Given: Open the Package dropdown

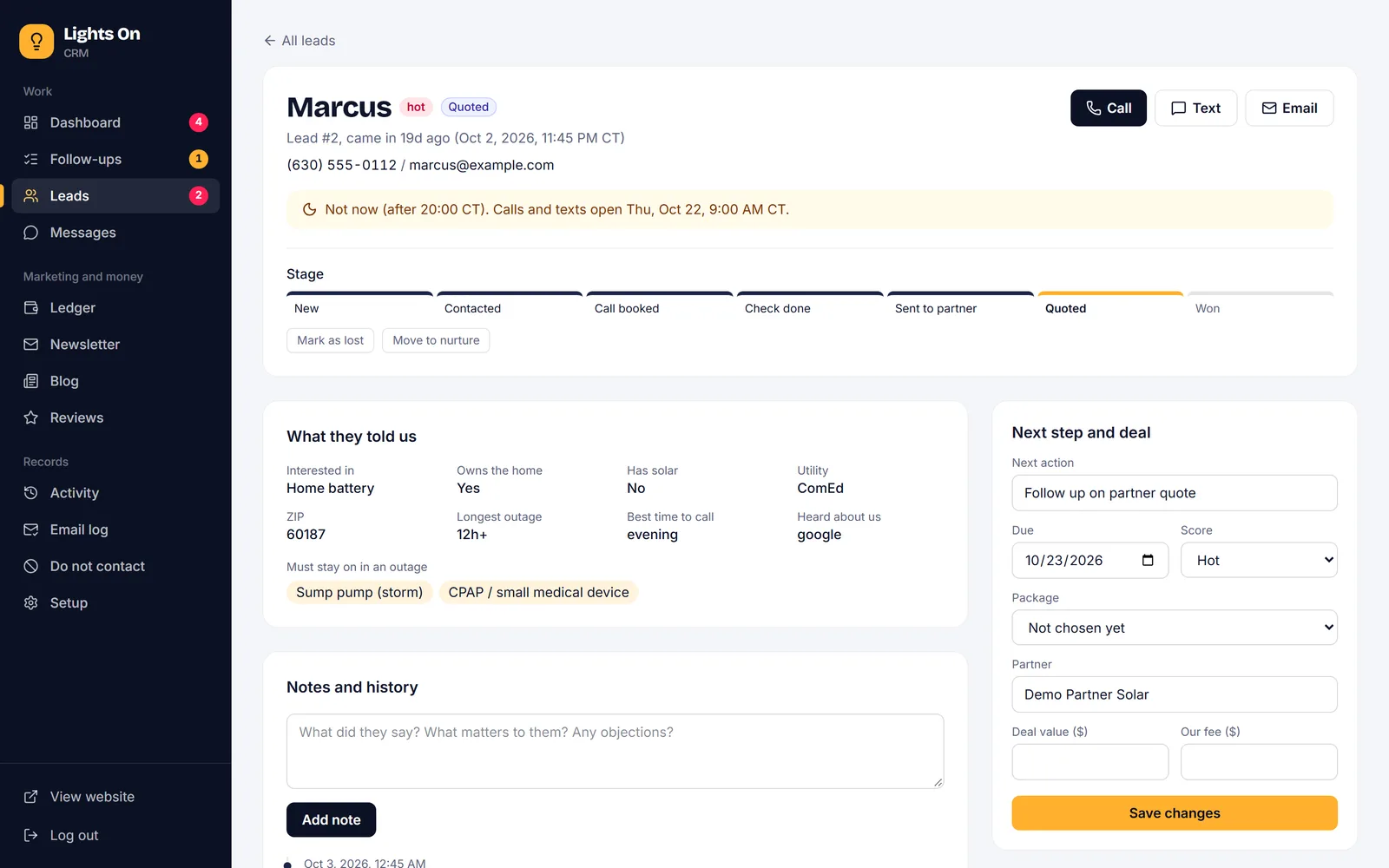Looking at the screenshot, I should [1175, 628].
